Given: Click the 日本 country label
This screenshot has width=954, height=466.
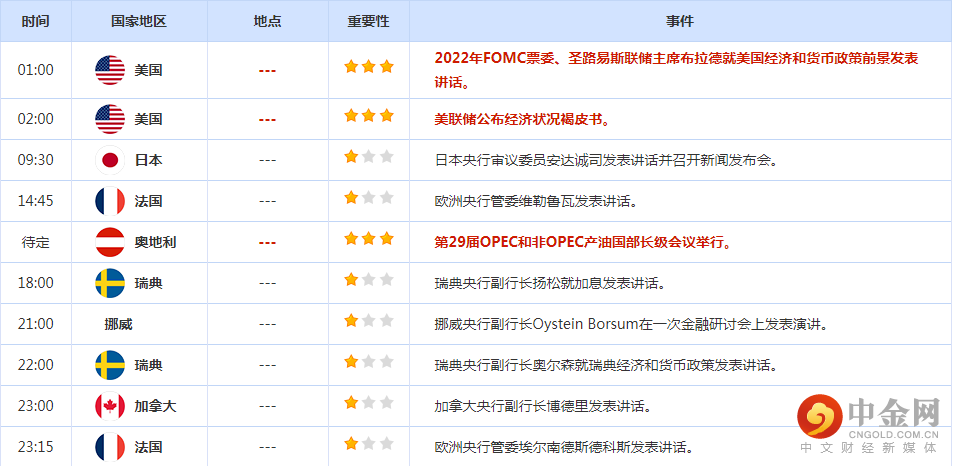Looking at the screenshot, I should 148,160.
